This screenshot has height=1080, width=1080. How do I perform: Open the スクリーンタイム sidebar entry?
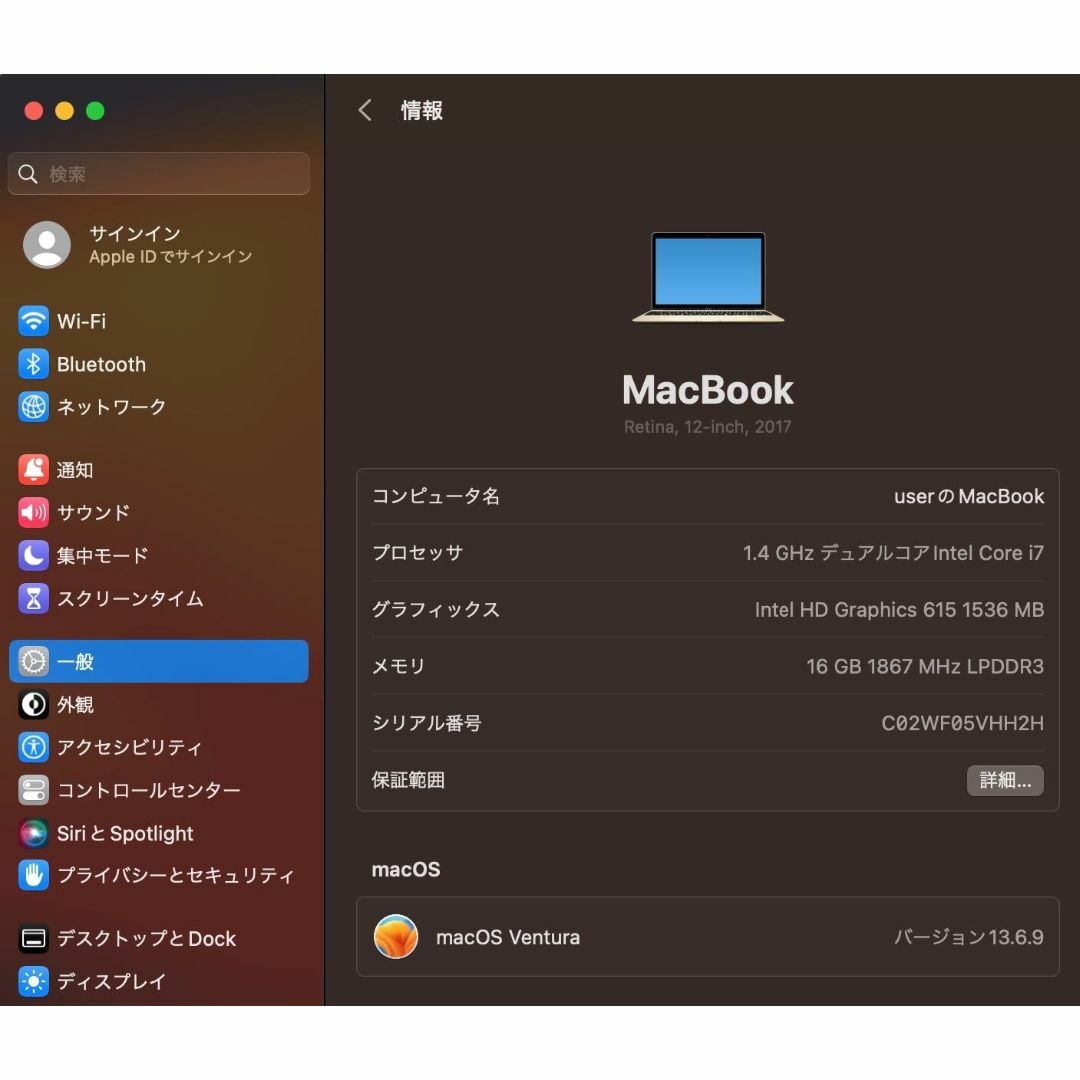[159, 598]
